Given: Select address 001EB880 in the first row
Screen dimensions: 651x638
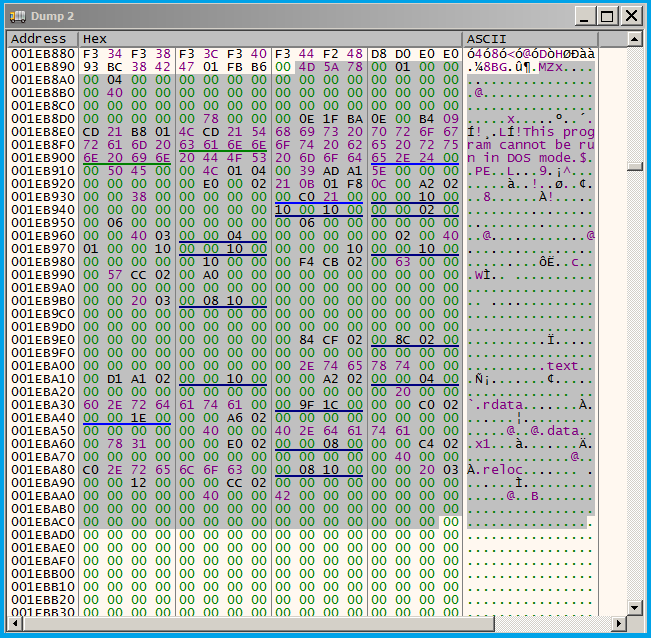Looking at the screenshot, I should coord(41,53).
